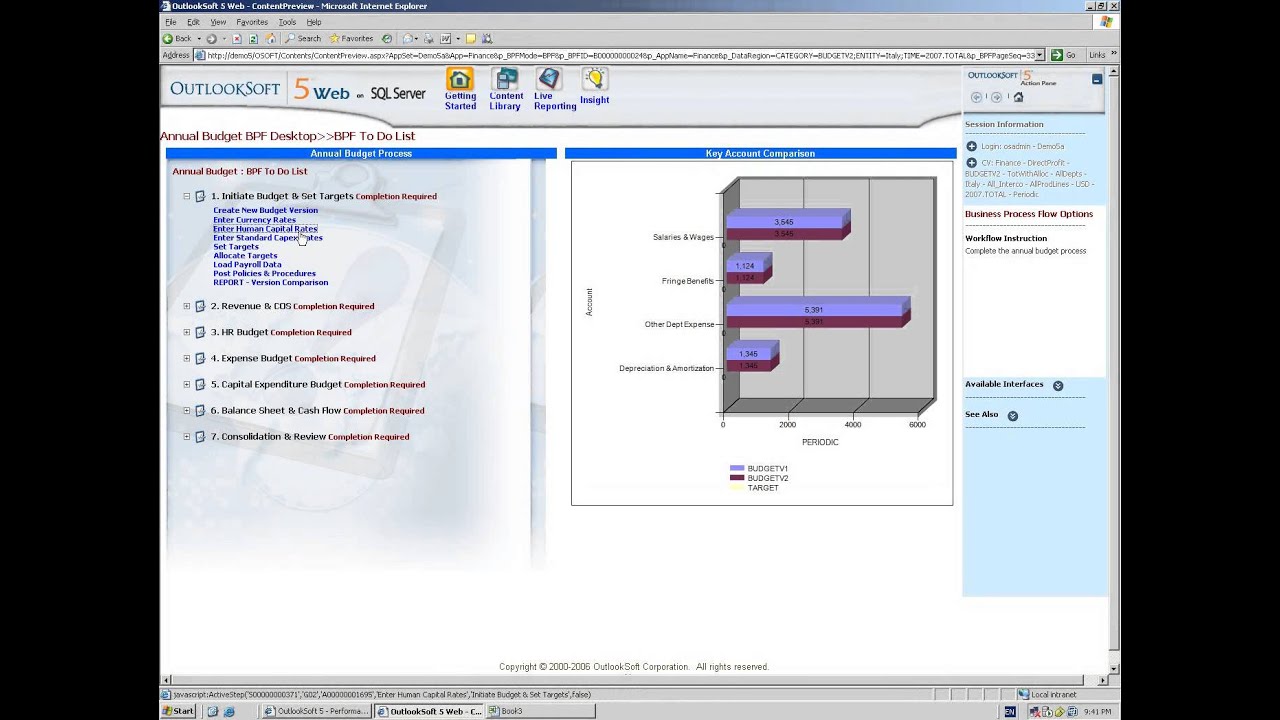Expand the Login session info plus icon
Screen dimensions: 1280x720
971,146
